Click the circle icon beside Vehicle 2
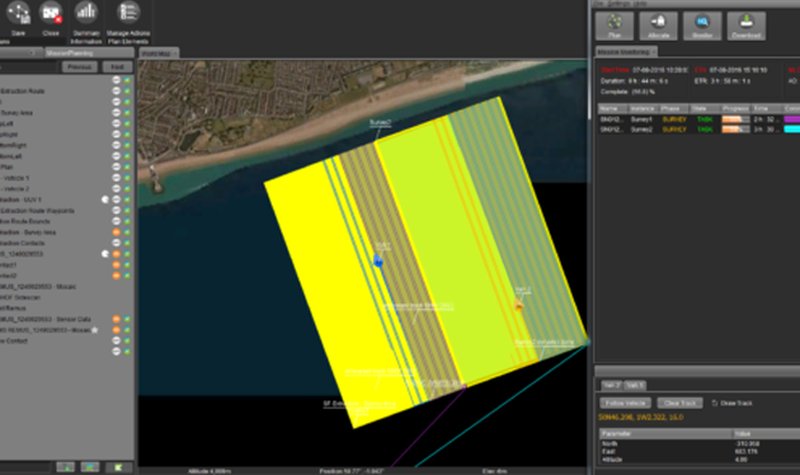 [x=117, y=188]
